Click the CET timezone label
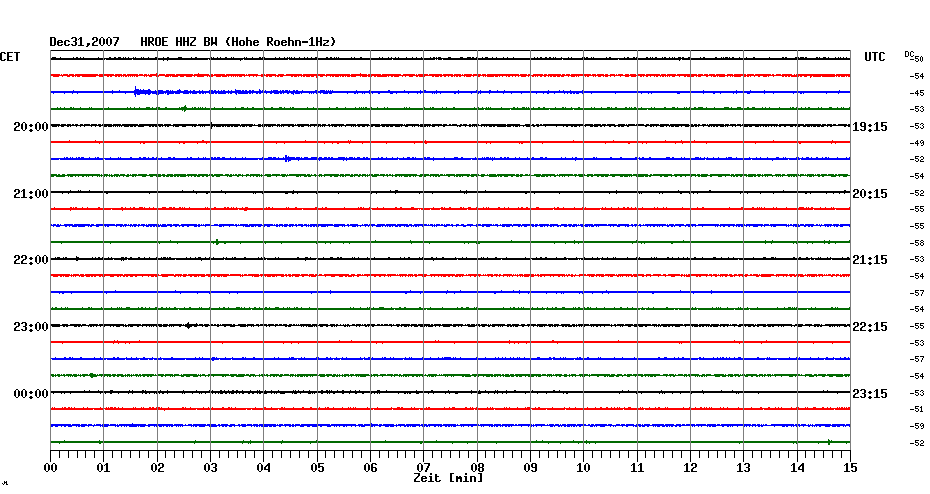 (x=10, y=57)
